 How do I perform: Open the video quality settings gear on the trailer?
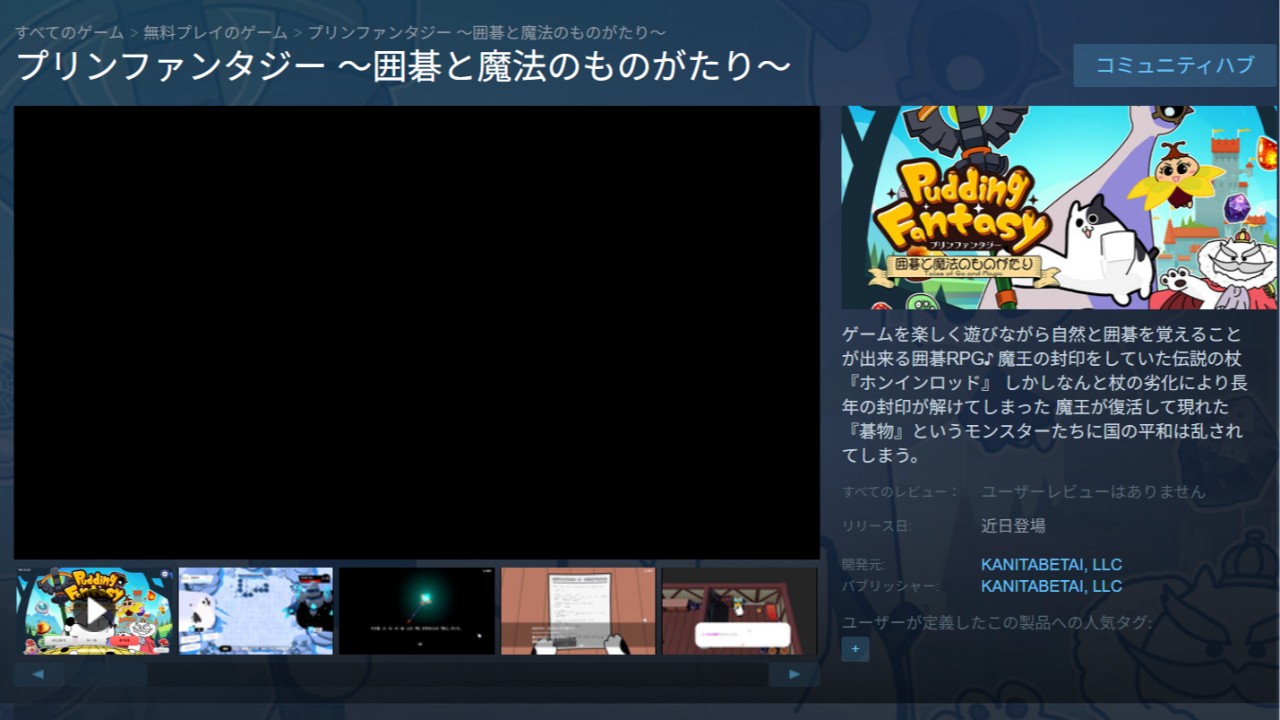(163, 574)
